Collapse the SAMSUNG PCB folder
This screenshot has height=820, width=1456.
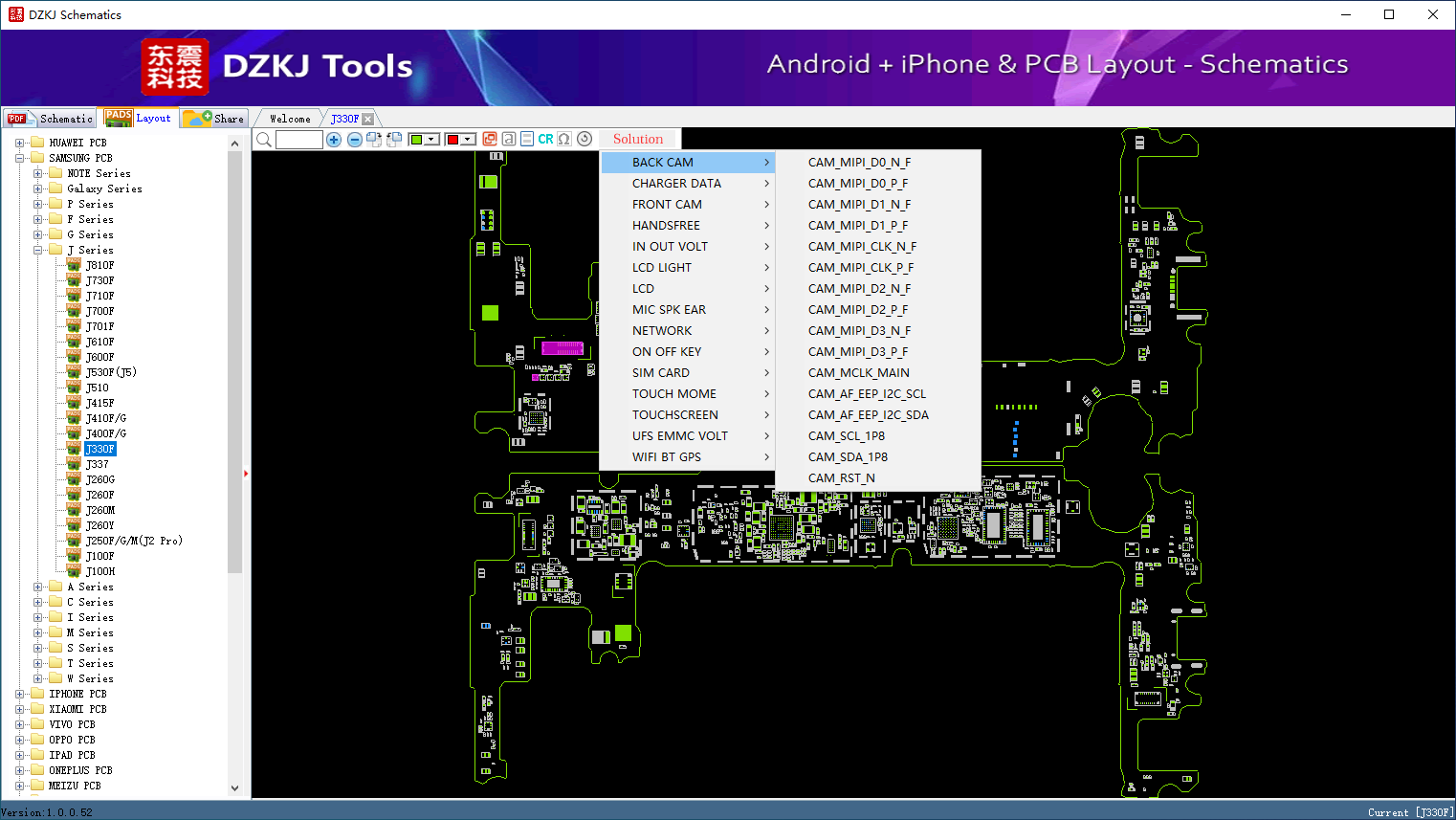tap(20, 158)
